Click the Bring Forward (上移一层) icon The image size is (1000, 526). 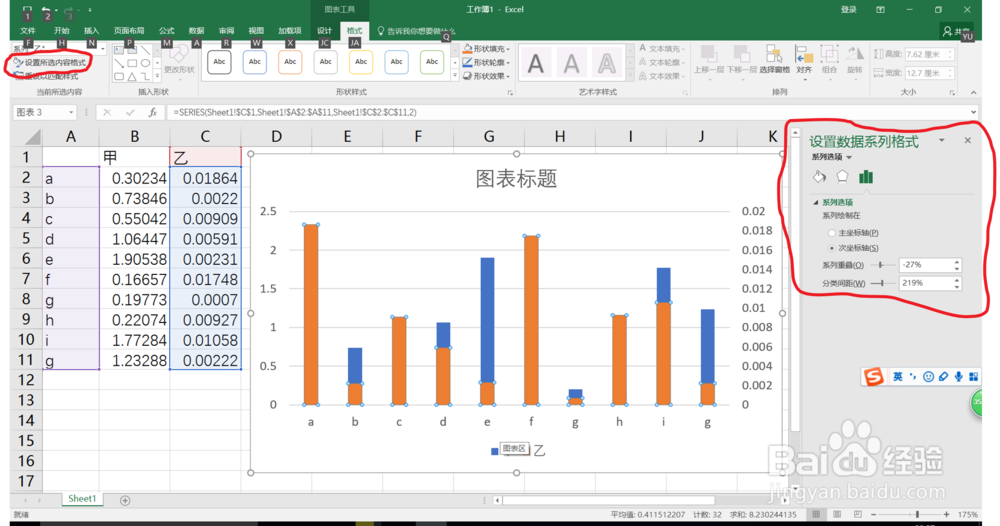(x=708, y=55)
